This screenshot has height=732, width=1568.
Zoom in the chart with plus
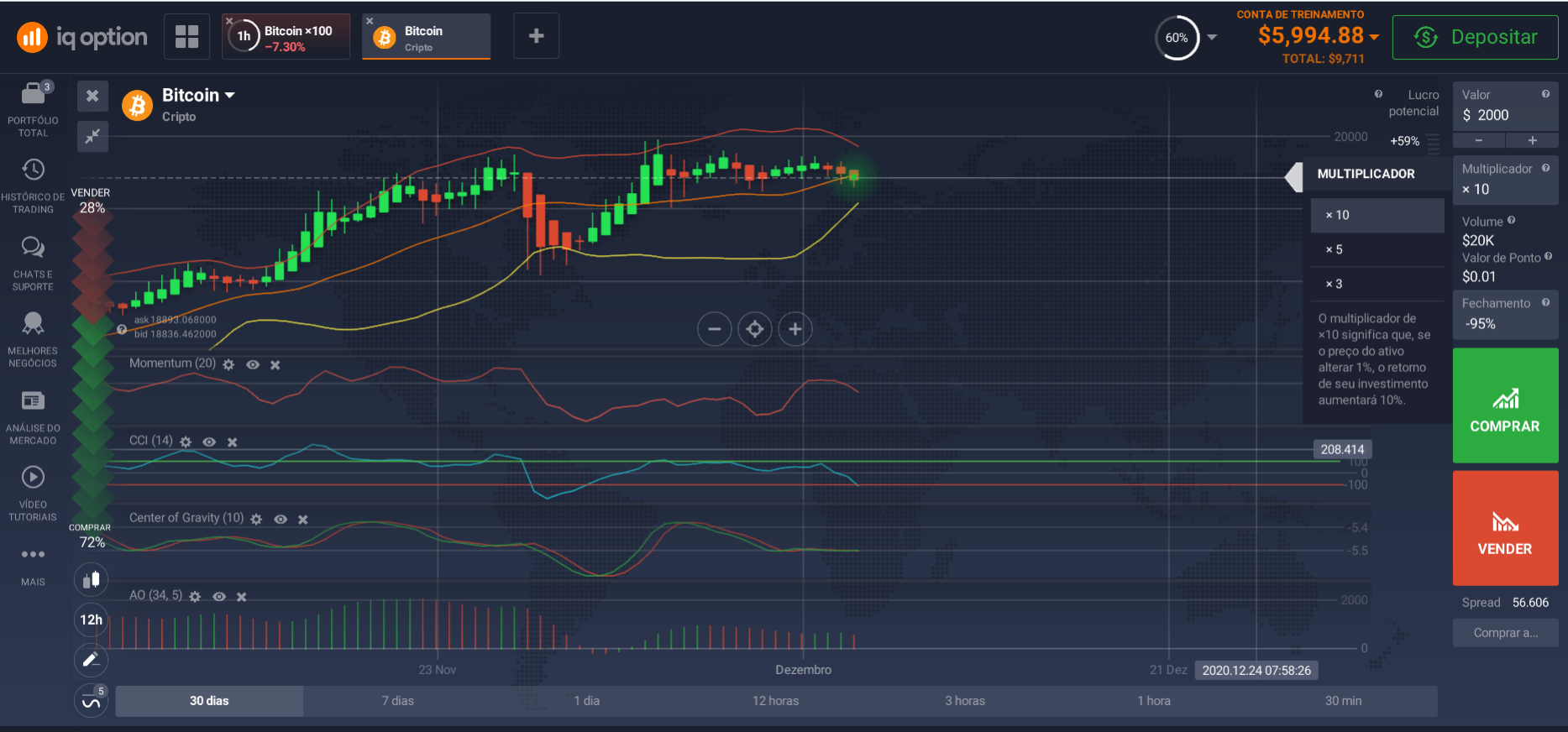(x=795, y=329)
